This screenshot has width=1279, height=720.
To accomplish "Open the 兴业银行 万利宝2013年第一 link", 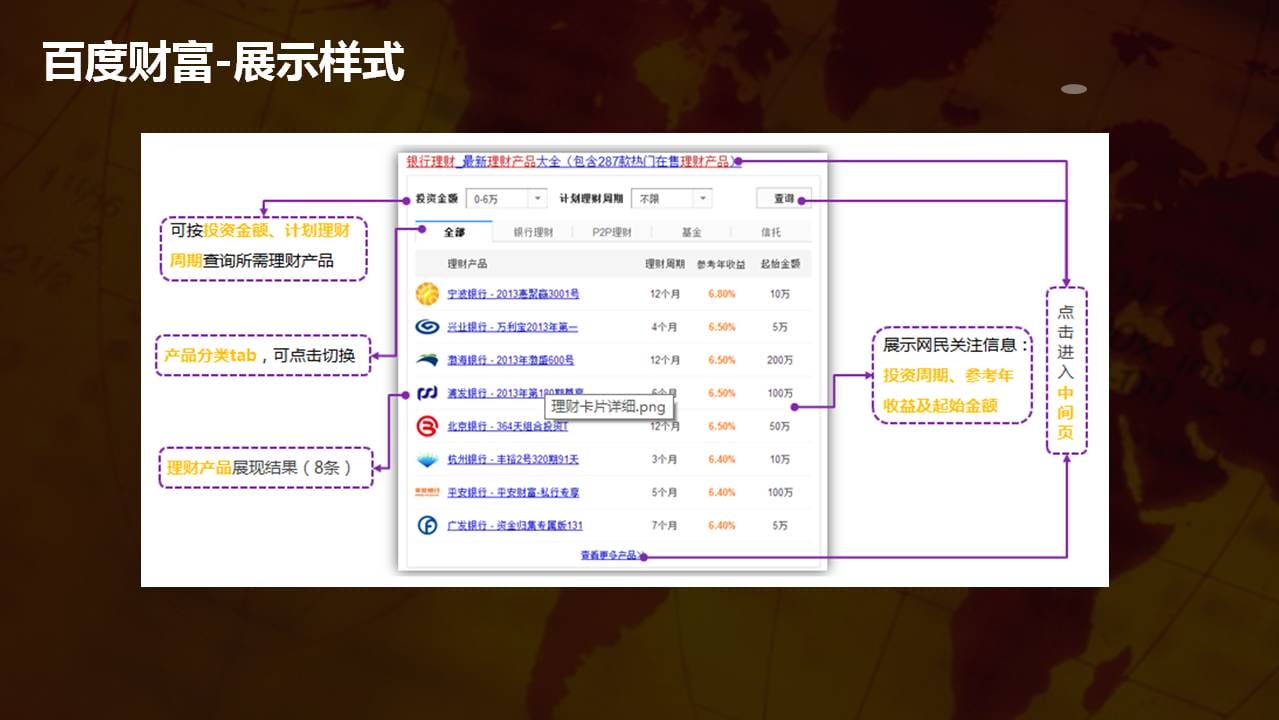I will pos(512,327).
